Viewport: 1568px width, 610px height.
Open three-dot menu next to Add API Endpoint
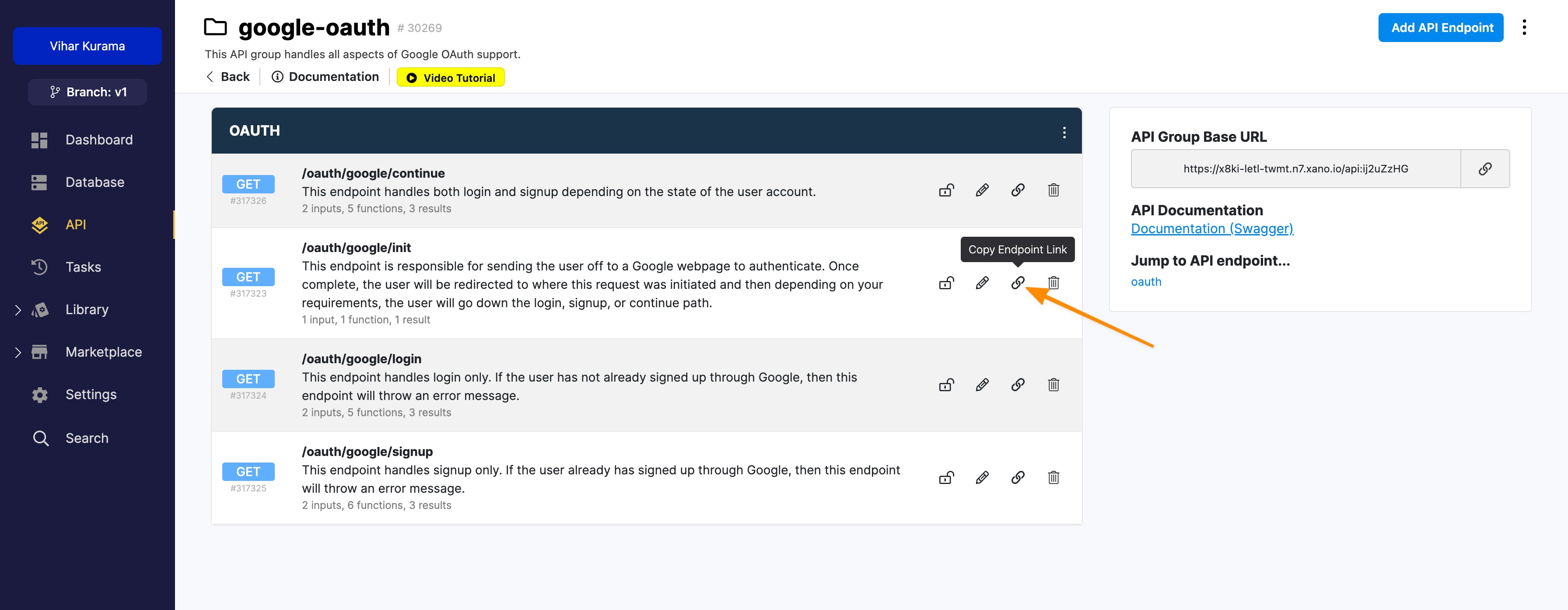click(1524, 28)
